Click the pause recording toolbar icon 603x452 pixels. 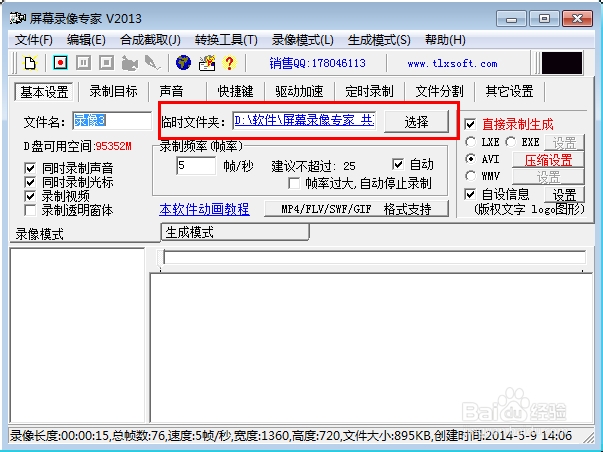(83, 62)
